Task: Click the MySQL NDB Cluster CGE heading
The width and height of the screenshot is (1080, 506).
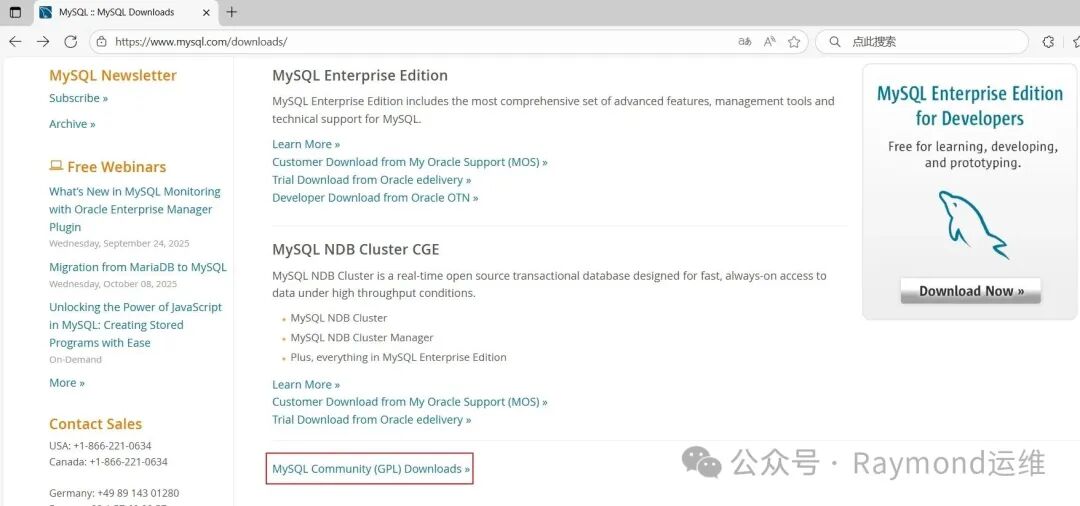Action: click(x=355, y=249)
